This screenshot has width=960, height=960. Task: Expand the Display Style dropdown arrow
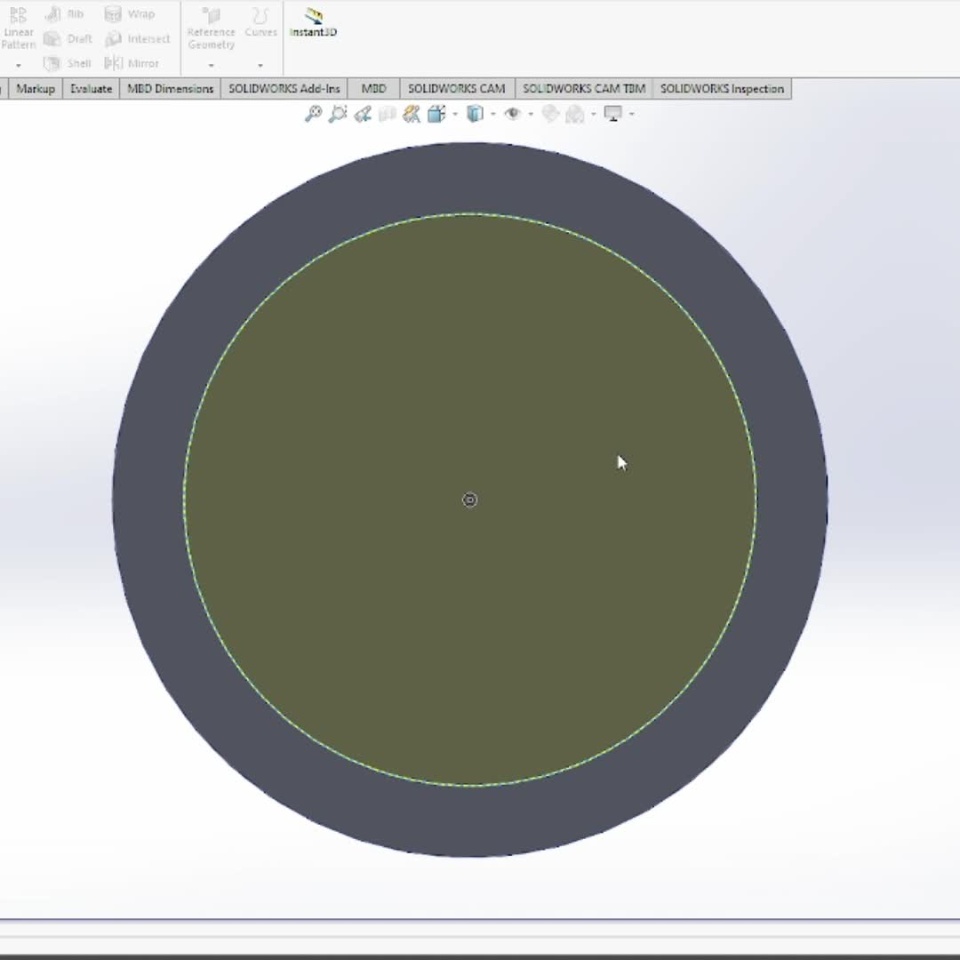[493, 114]
